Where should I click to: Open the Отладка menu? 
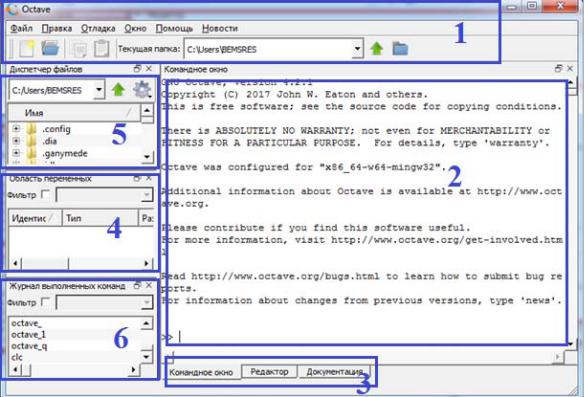tap(98, 28)
